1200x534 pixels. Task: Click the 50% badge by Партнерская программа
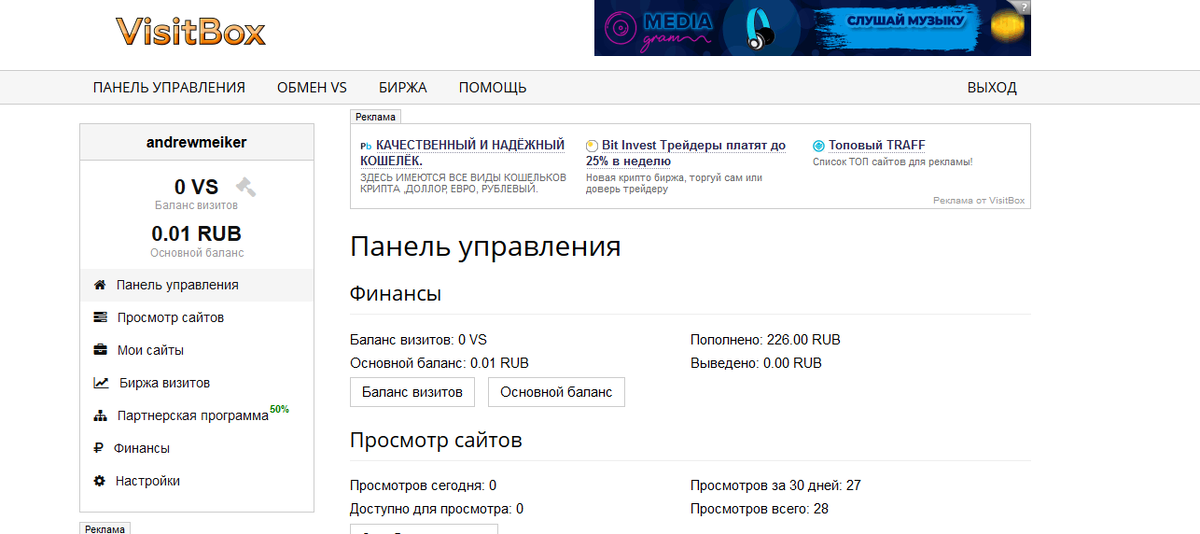coord(279,410)
